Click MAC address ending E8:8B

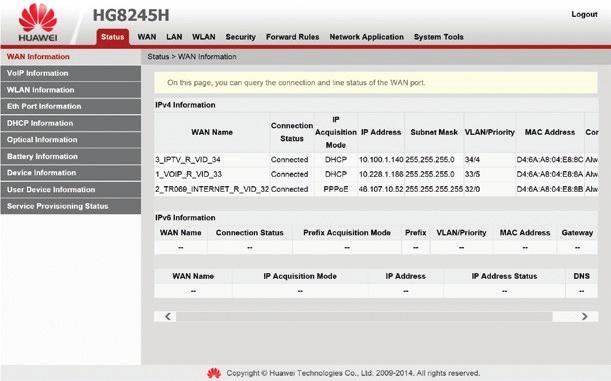pos(550,189)
